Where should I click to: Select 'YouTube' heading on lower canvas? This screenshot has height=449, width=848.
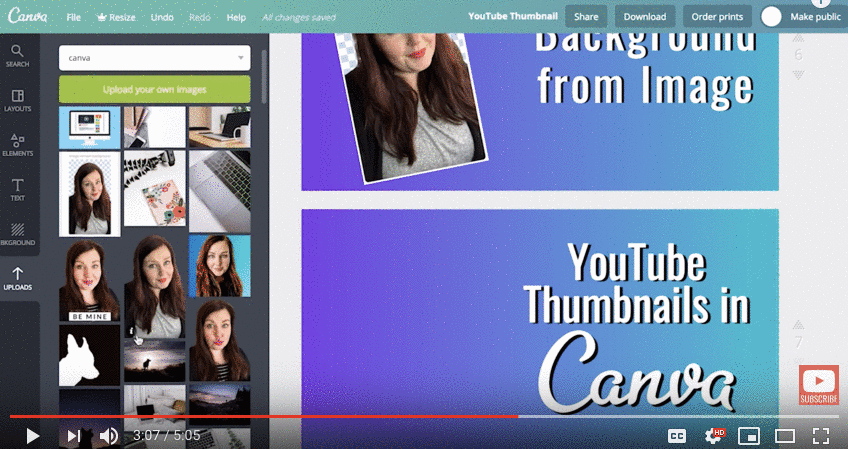point(637,263)
